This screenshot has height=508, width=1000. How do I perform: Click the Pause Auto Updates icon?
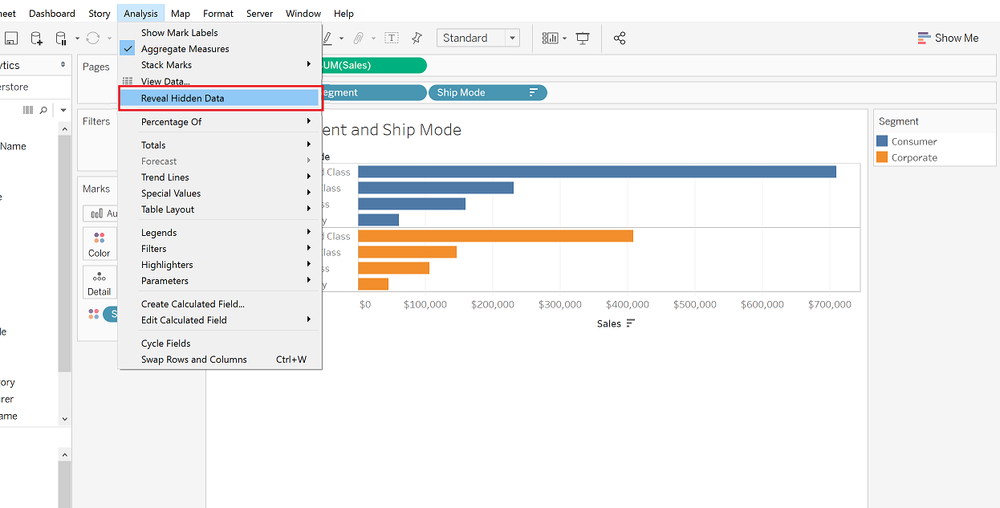pyautogui.click(x=61, y=38)
